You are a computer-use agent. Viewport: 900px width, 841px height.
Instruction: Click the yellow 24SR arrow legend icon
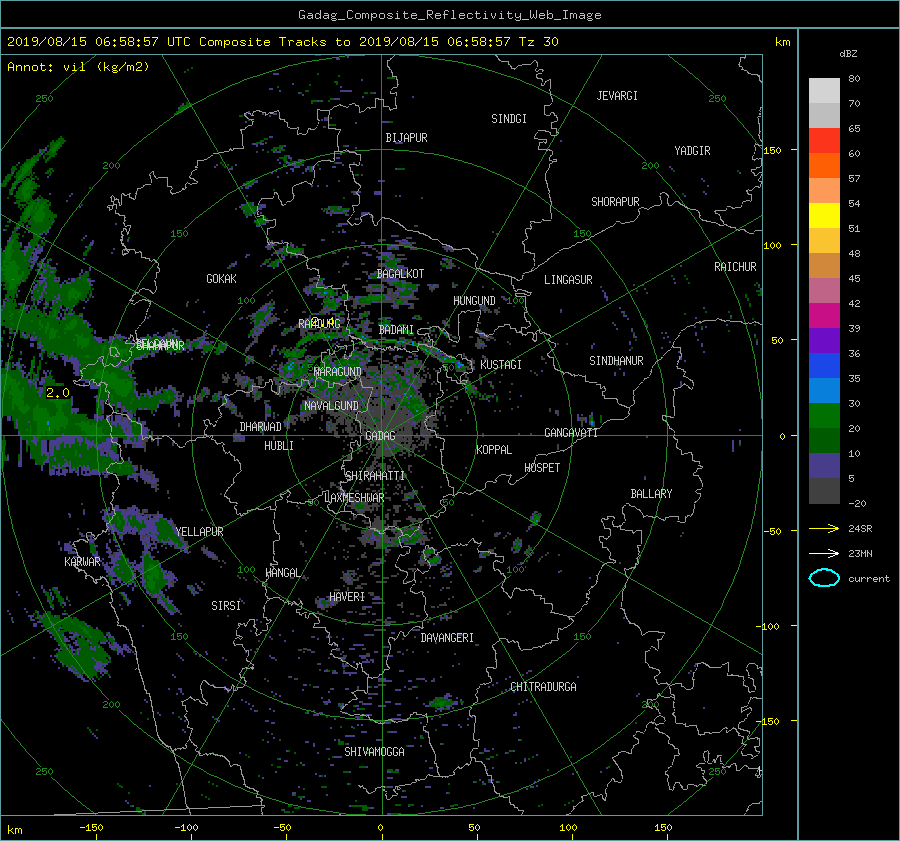pyautogui.click(x=824, y=528)
